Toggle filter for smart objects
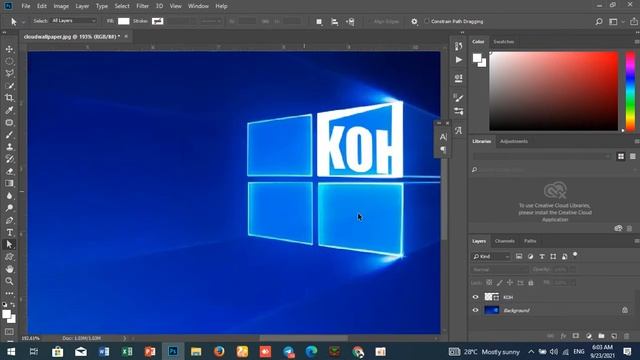 [x=564, y=256]
